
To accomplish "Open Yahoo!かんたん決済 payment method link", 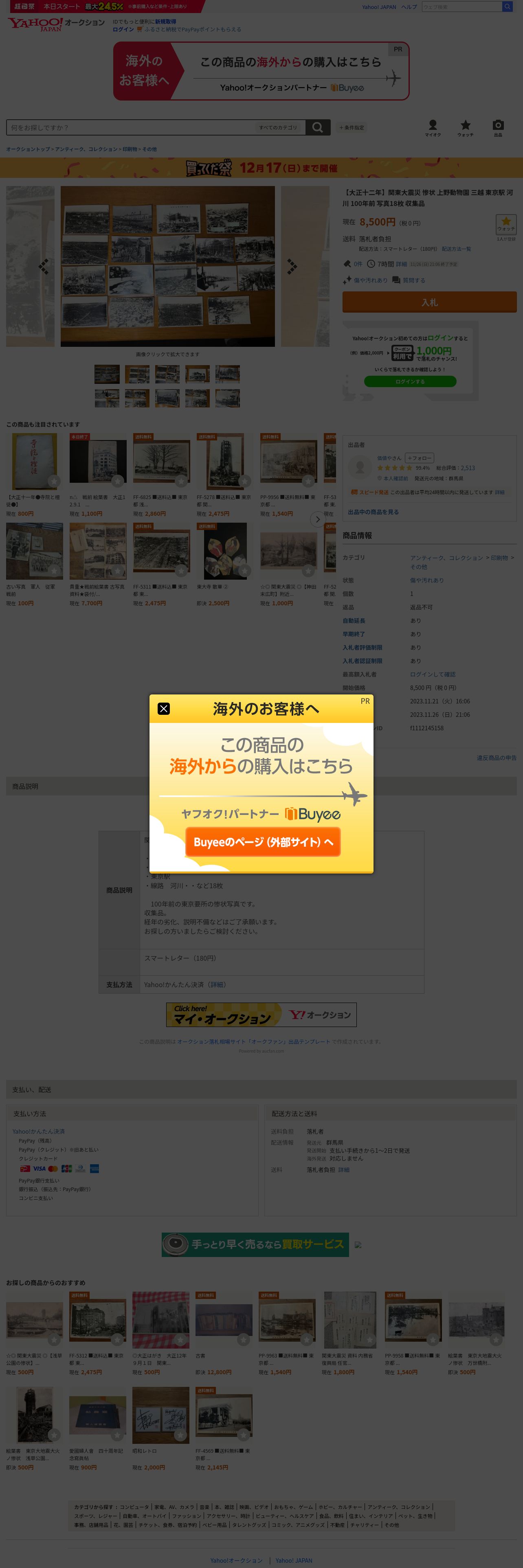I will pos(38,1131).
